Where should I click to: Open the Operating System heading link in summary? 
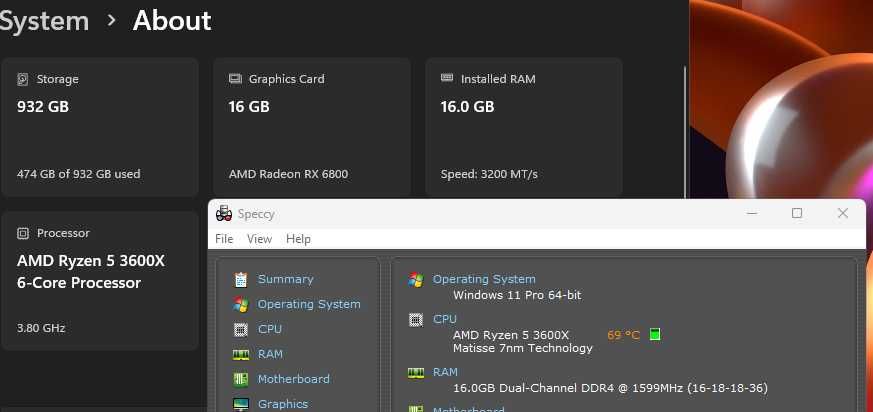point(484,279)
